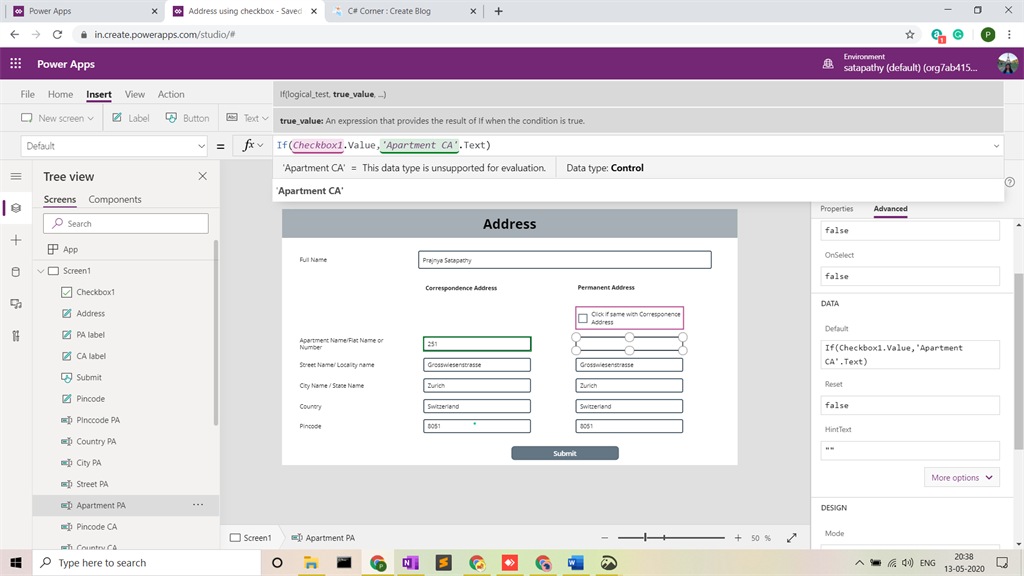The image size is (1024, 576).
Task: Click the Default property formula box
Action: (x=910, y=355)
